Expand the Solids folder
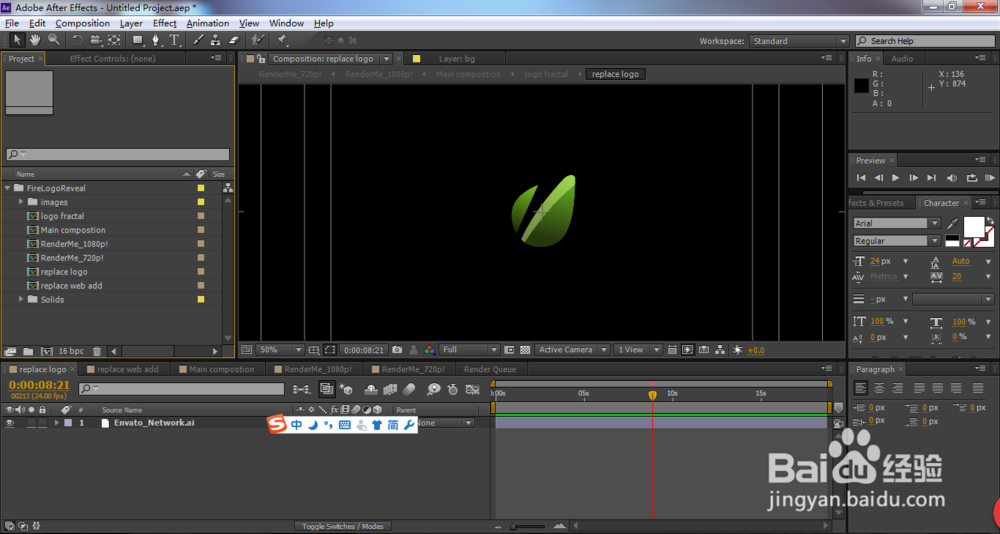 click(21, 299)
